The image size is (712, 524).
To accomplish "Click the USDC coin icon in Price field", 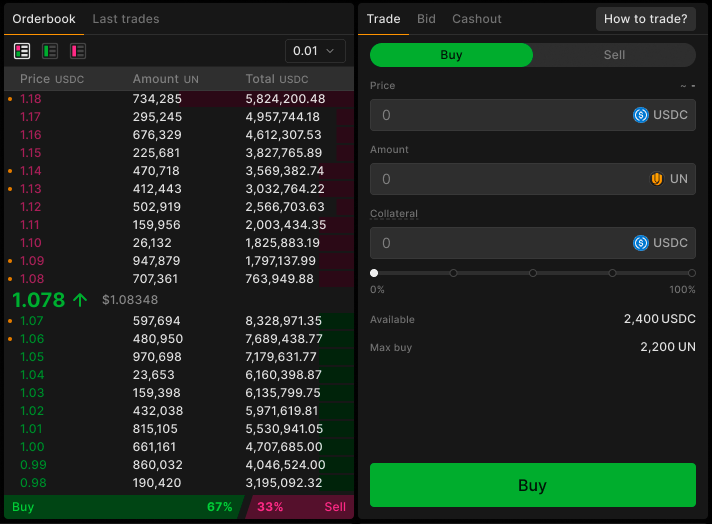I will point(641,115).
